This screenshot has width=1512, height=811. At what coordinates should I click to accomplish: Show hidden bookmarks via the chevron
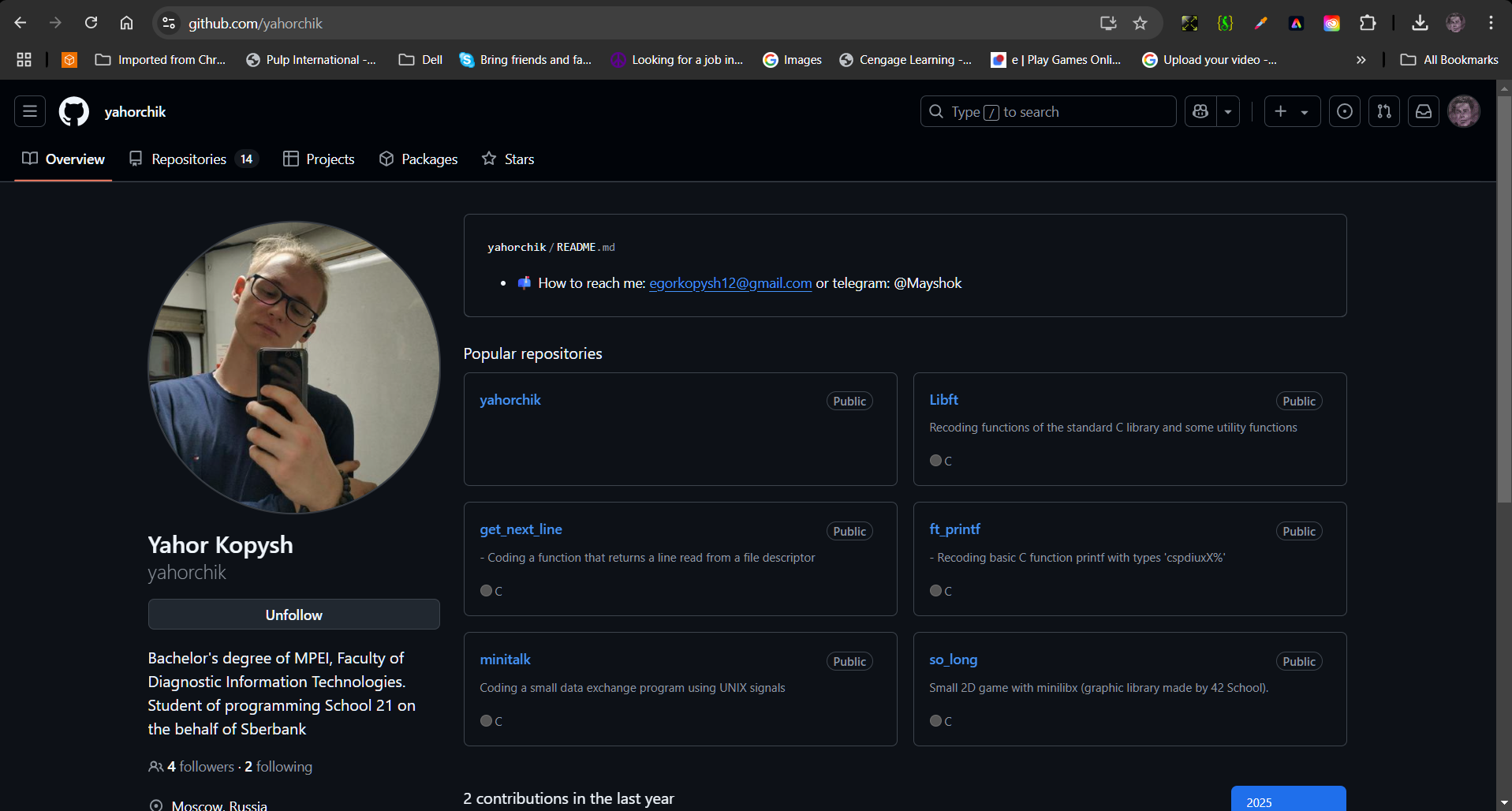coord(1361,59)
